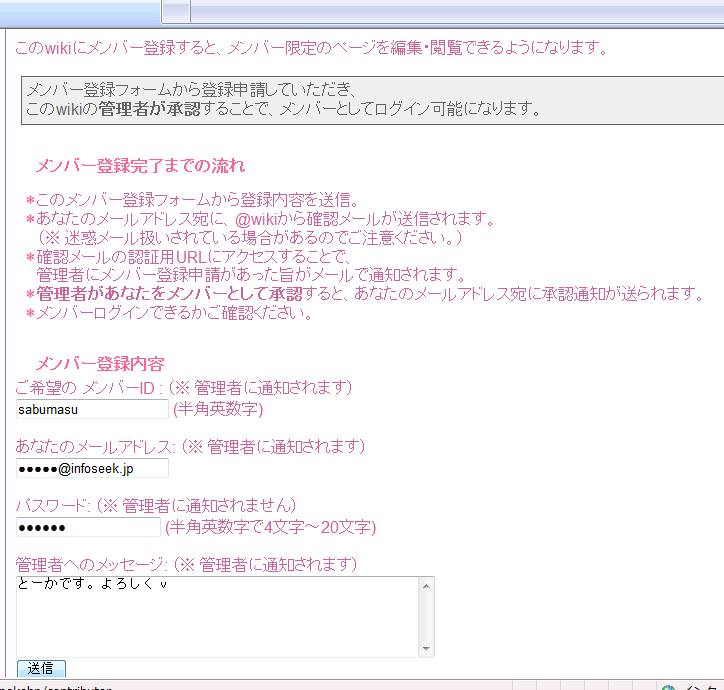Click the メンバー登録完了までの流れ heading
This screenshot has width=724, height=690.
[140, 165]
